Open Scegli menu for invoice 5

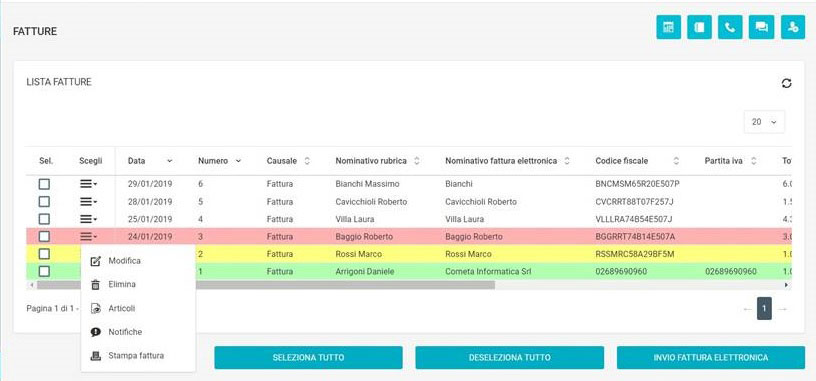pyautogui.click(x=88, y=201)
